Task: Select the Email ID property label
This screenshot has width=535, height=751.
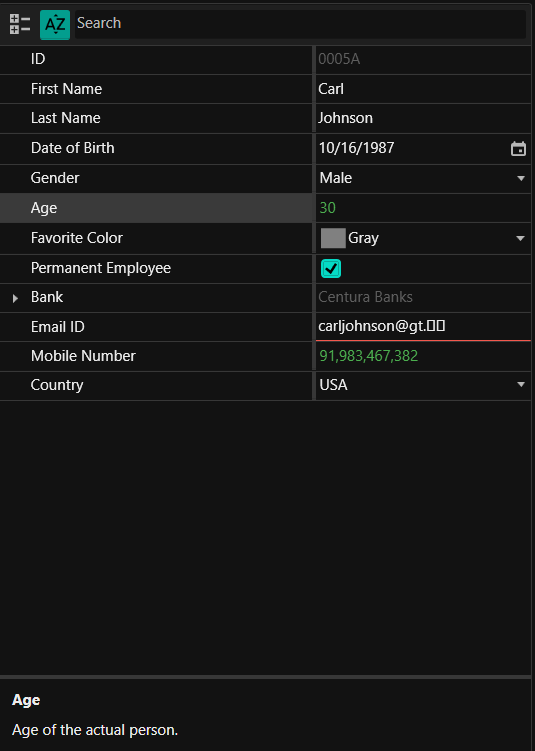Action: [x=57, y=327]
